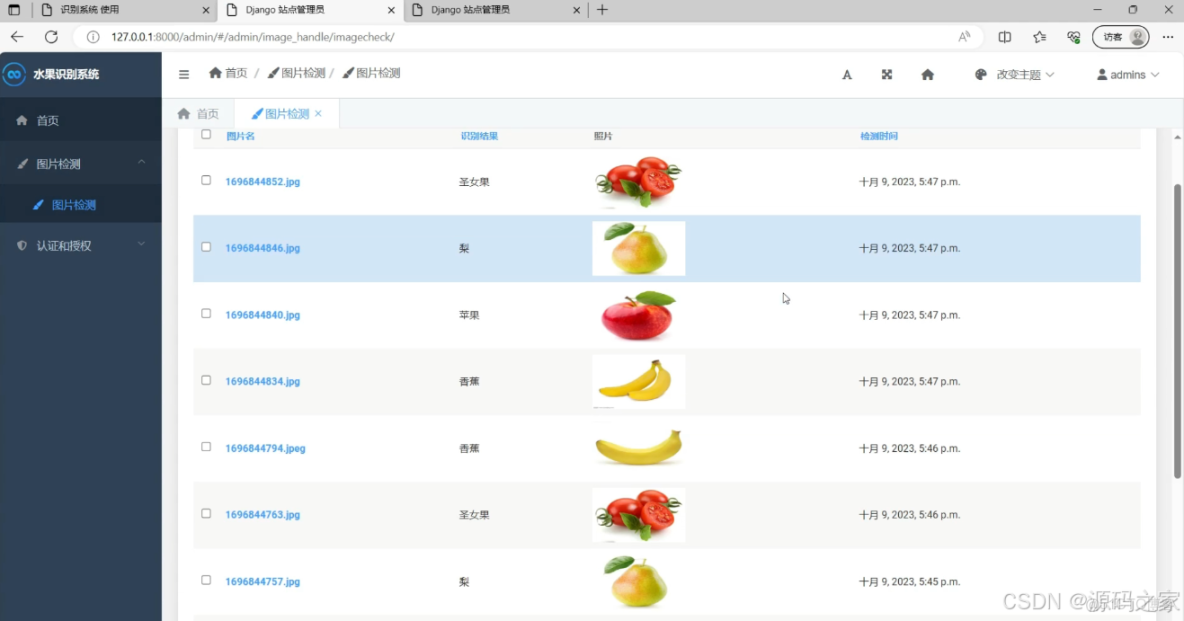1184x621 pixels.
Task: Click the home icon in the top toolbar
Action: coord(927,74)
